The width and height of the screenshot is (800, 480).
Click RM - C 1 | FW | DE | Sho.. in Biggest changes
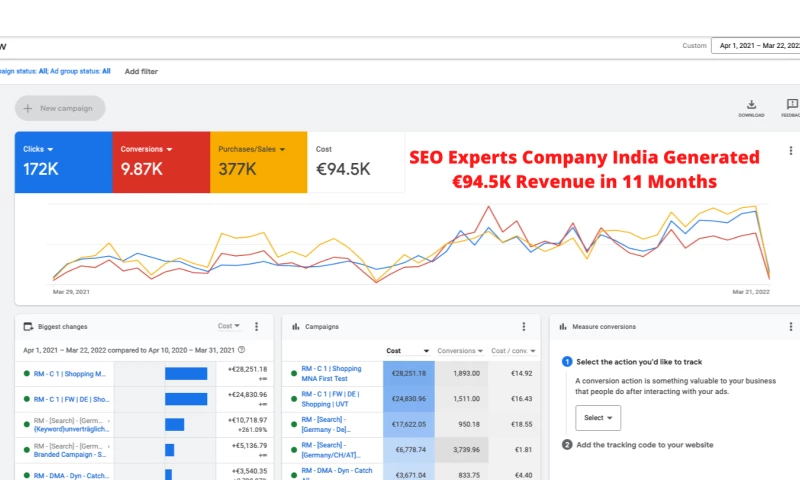pyautogui.click(x=71, y=399)
